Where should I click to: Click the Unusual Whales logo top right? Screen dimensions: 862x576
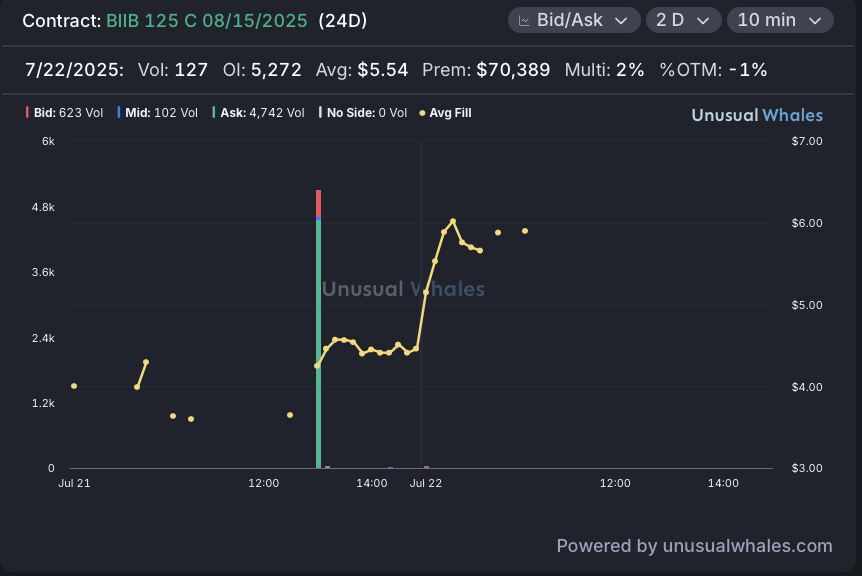coord(757,115)
